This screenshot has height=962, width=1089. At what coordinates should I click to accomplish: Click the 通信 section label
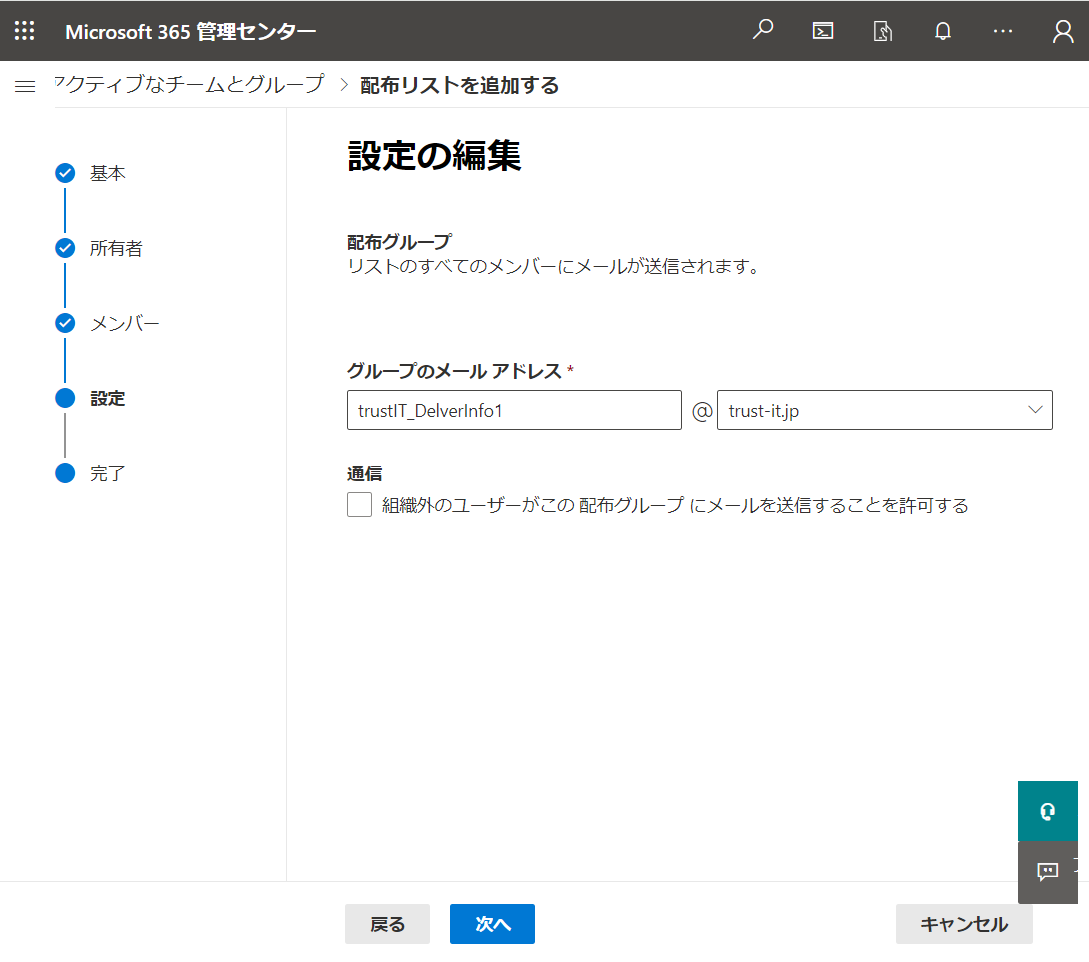pyautogui.click(x=365, y=474)
